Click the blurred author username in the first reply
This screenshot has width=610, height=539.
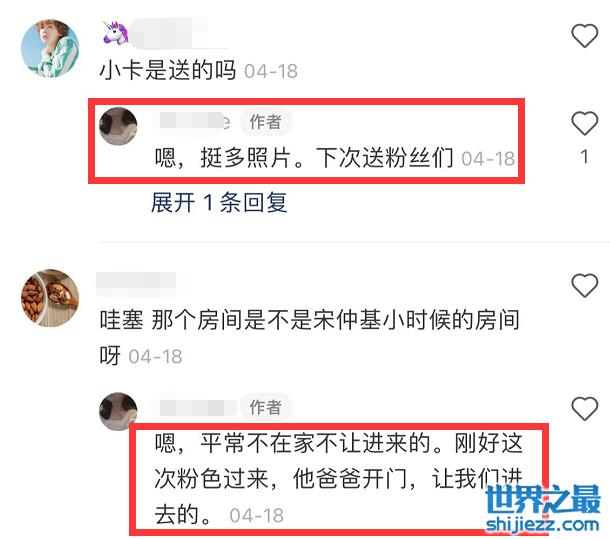(195, 121)
